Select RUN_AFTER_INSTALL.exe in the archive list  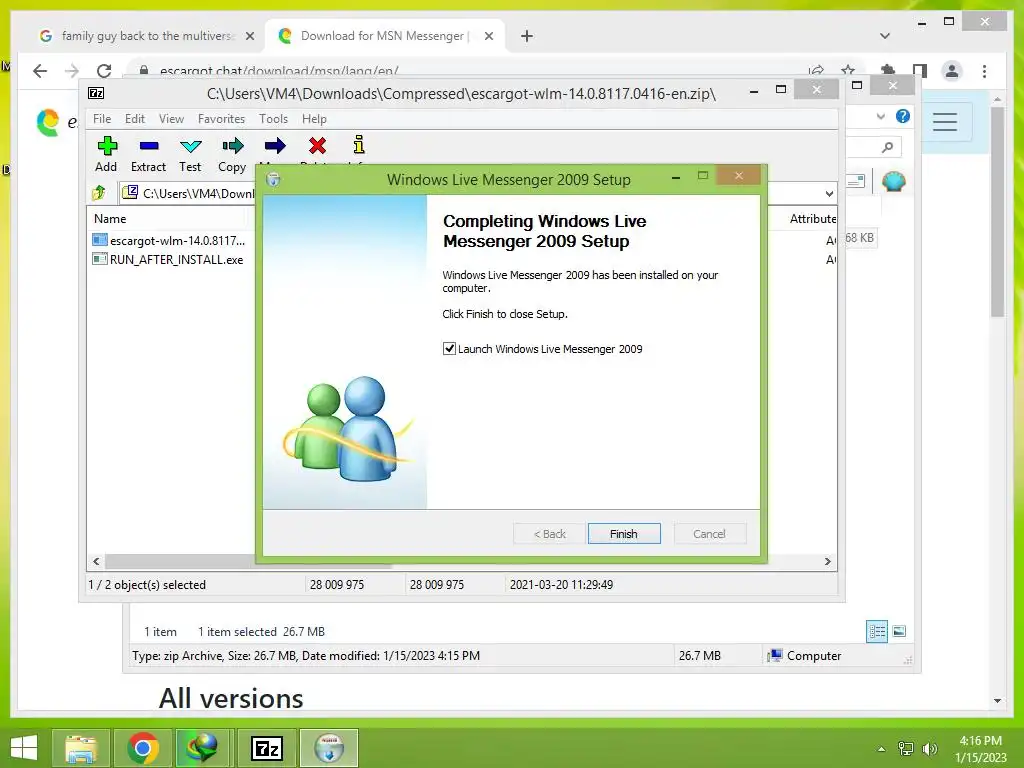pos(168,259)
